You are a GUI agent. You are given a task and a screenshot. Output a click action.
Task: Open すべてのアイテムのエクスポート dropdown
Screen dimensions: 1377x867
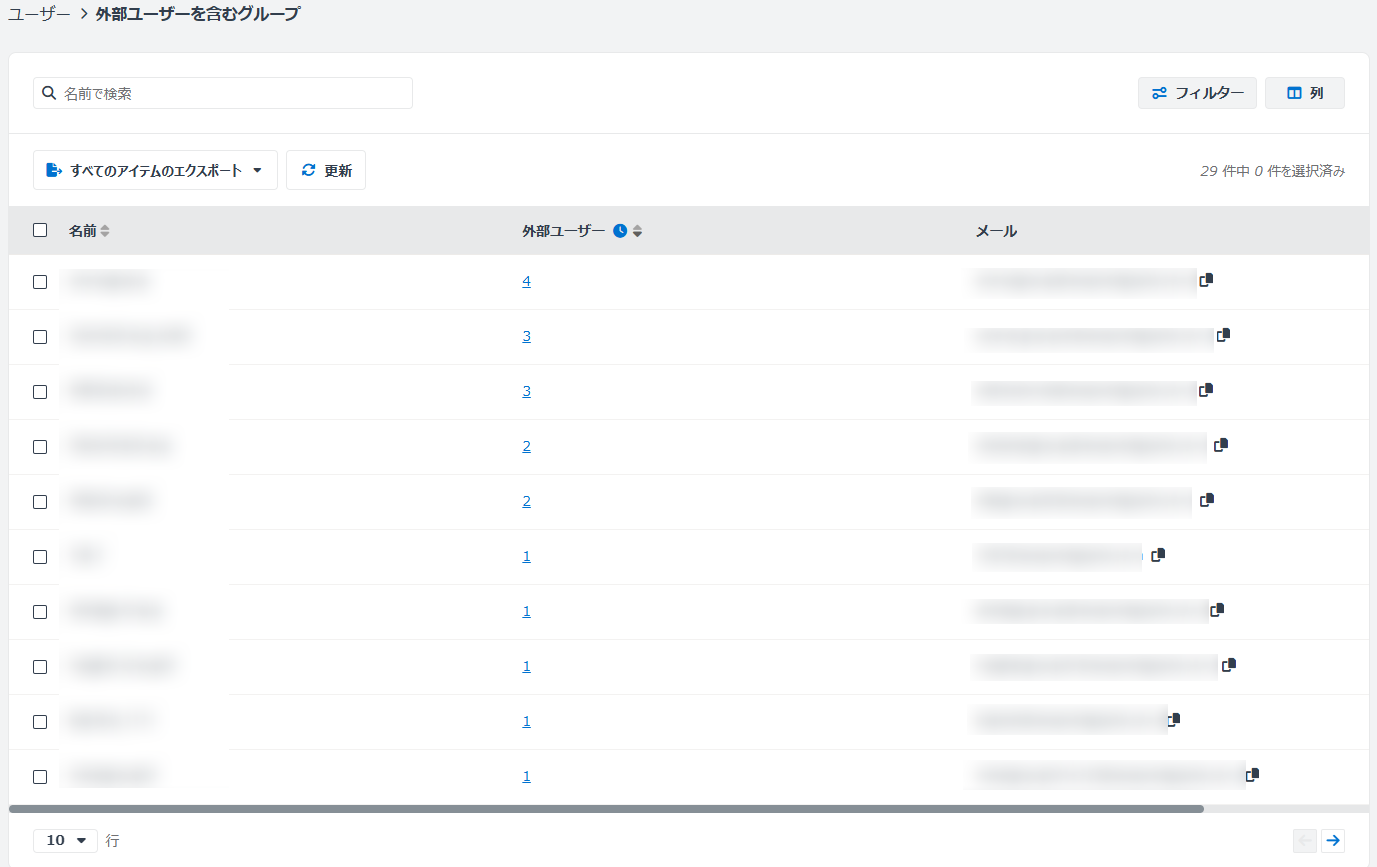coord(155,170)
